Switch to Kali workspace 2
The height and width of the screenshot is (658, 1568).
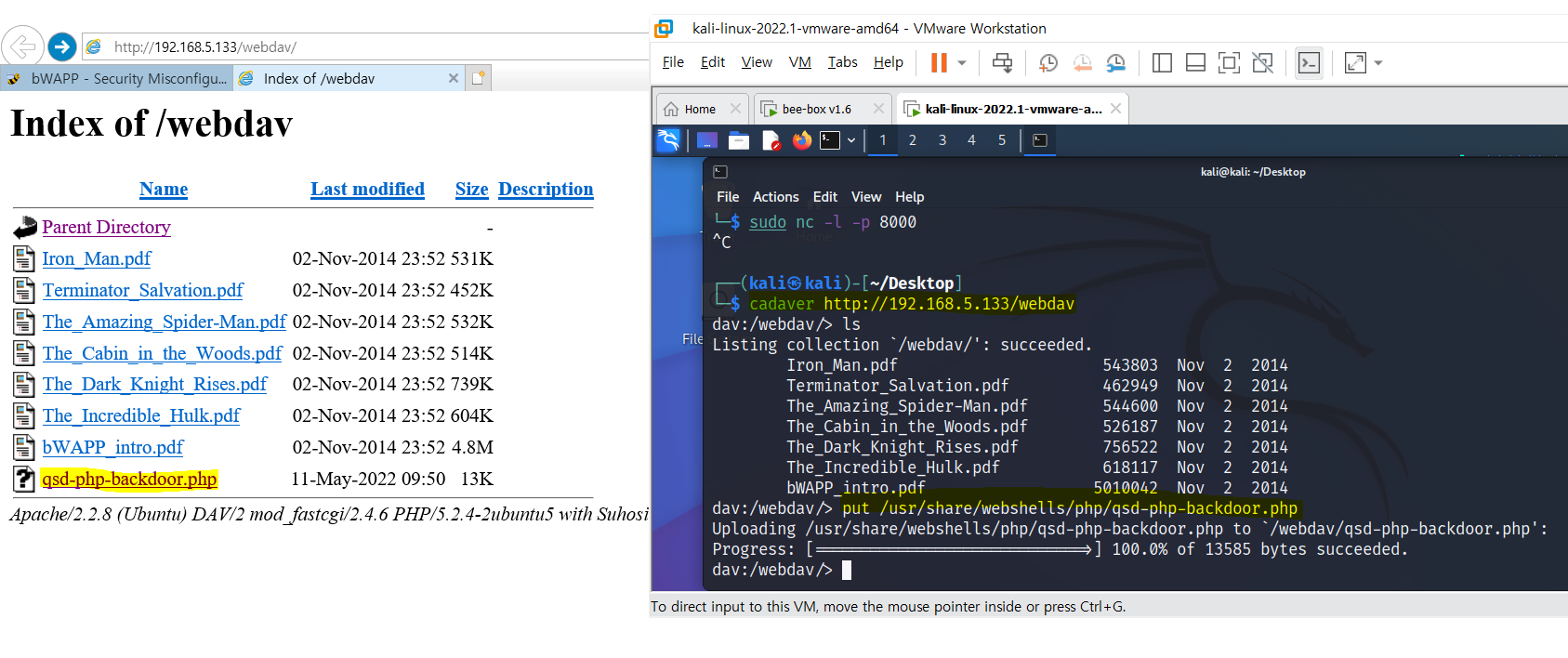pos(913,140)
